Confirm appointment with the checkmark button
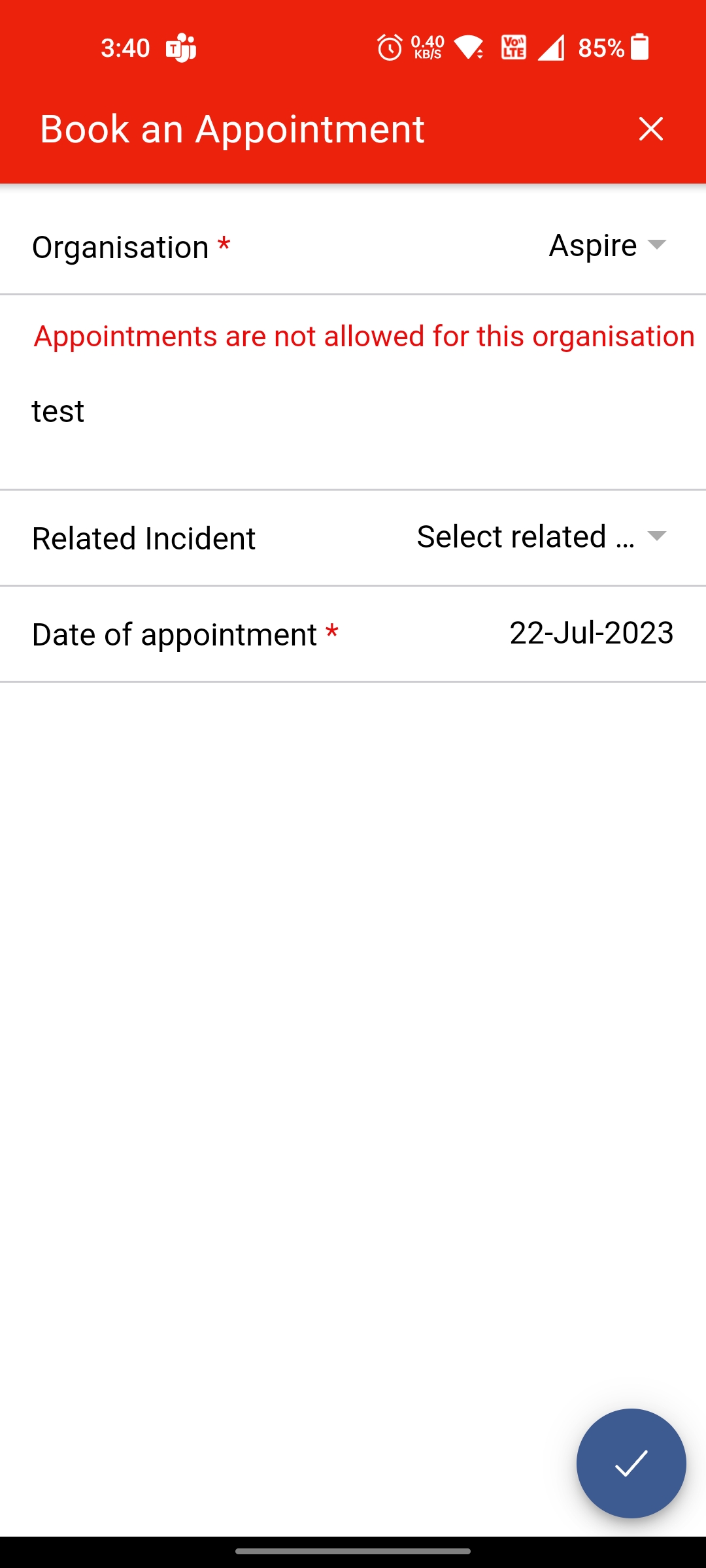 tap(631, 1463)
